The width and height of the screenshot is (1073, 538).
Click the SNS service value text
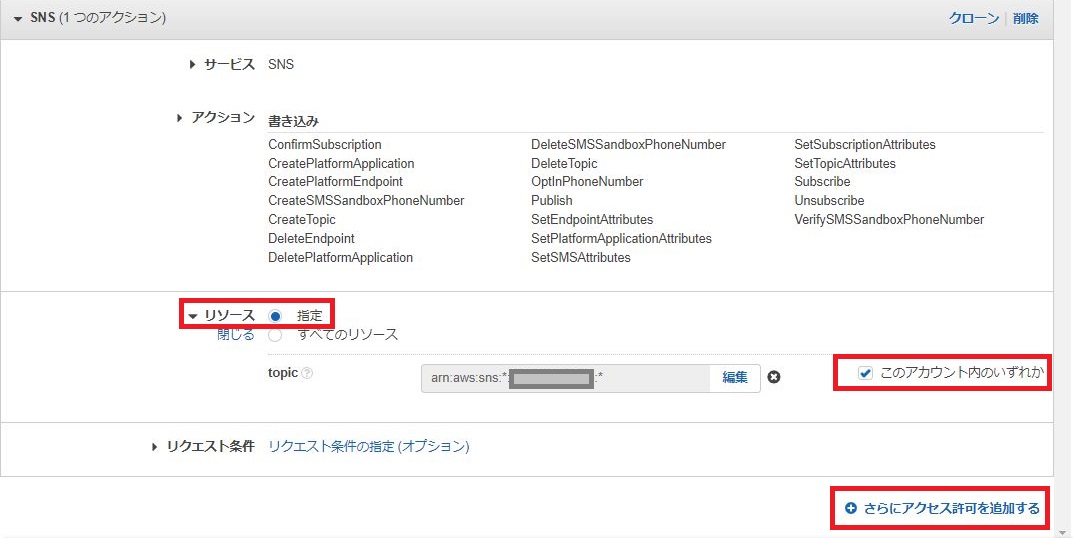coord(281,64)
